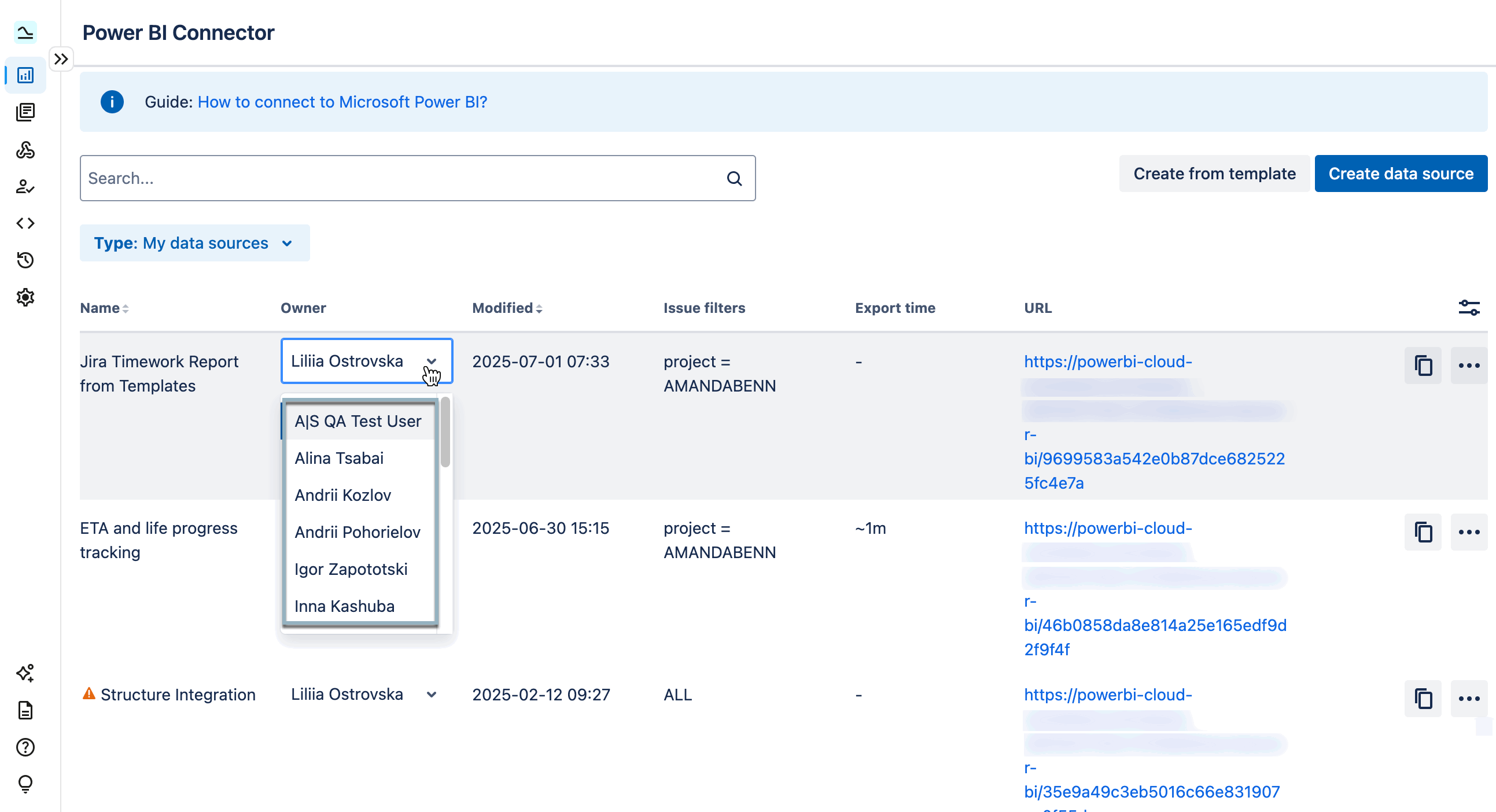Open the settings gear icon

coord(25,297)
